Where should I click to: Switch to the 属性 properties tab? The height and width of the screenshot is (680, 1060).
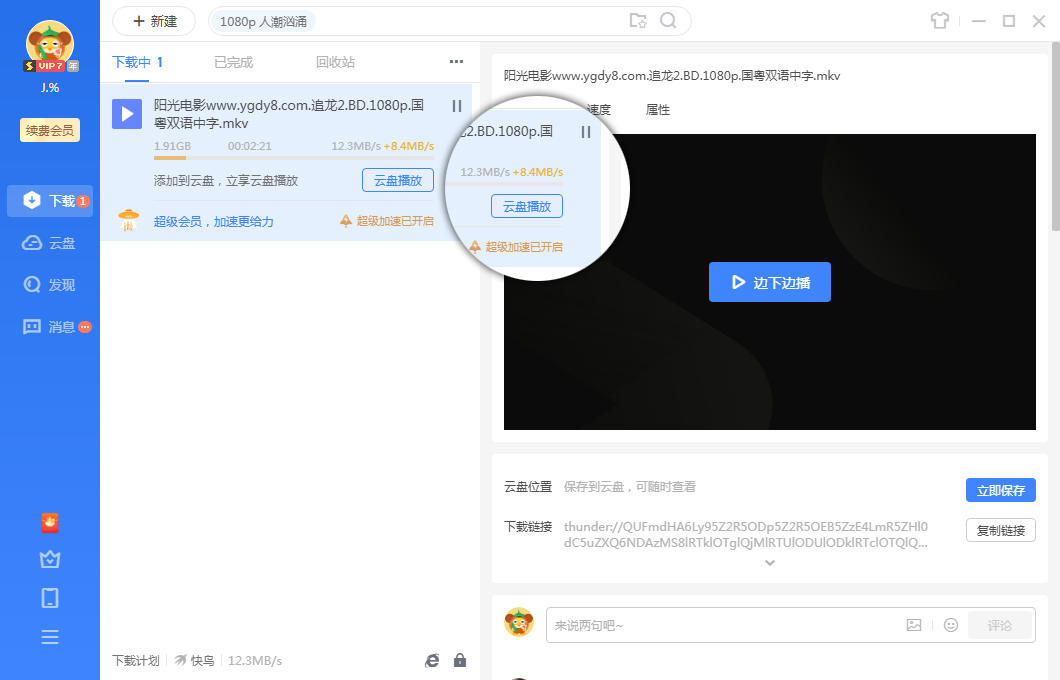click(658, 110)
